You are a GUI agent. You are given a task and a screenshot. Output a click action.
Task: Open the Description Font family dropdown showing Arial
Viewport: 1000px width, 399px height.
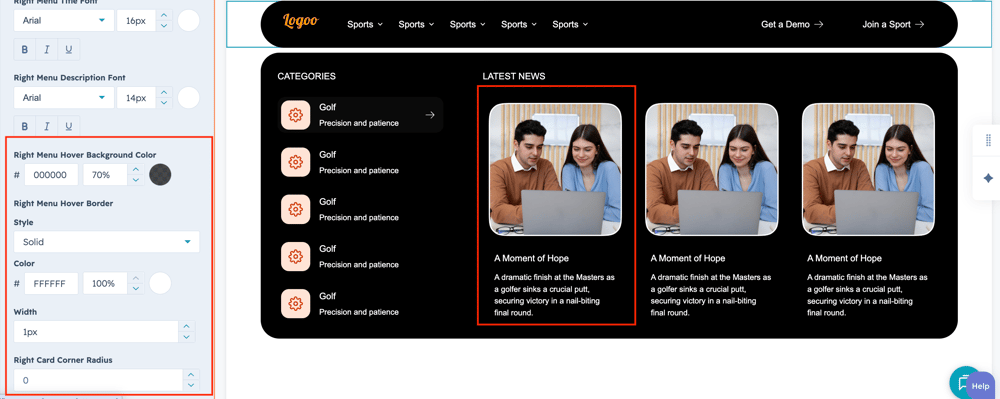64,98
